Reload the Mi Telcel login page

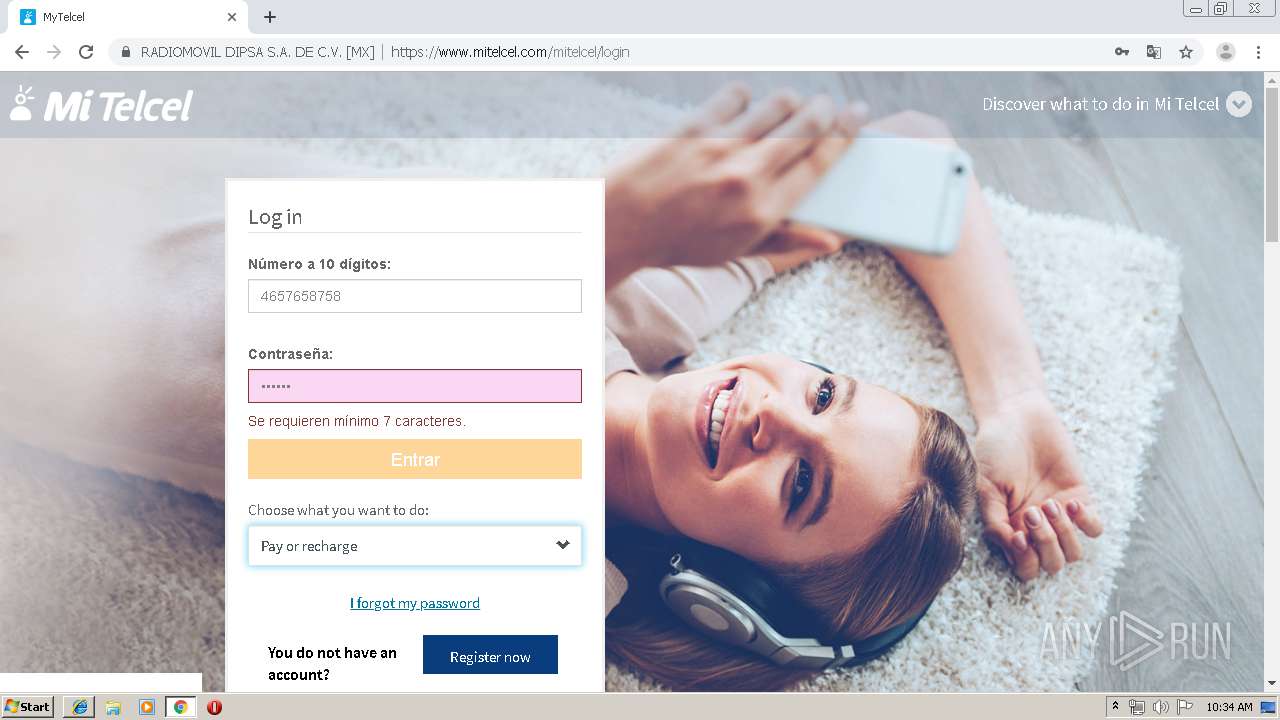(x=86, y=52)
